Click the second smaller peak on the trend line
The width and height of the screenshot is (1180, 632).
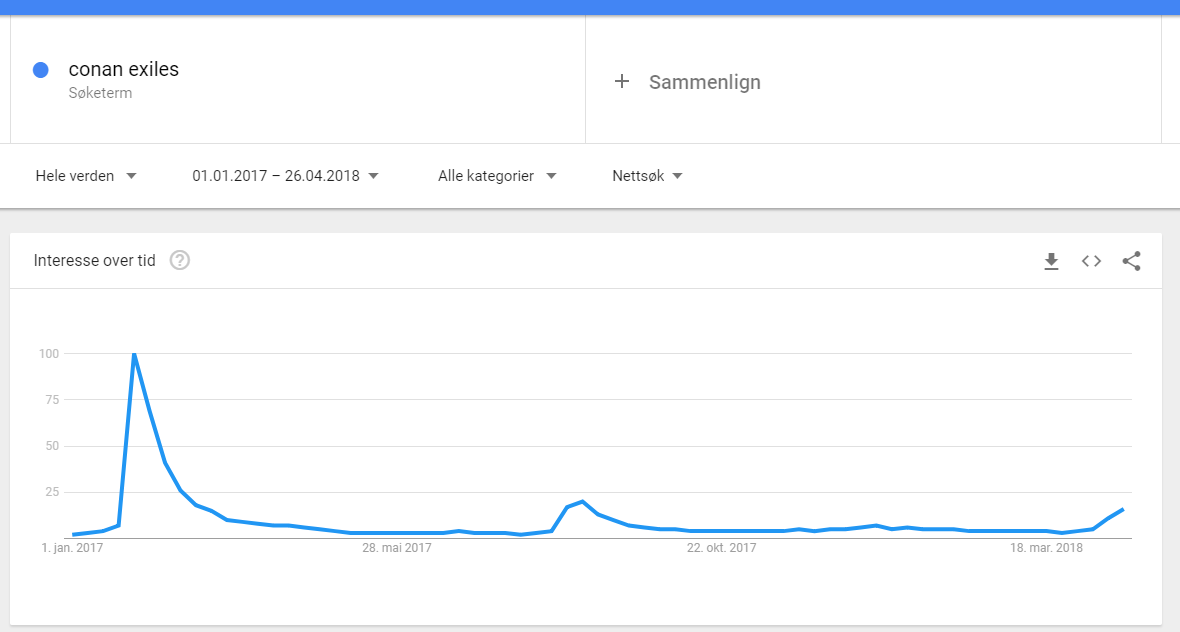tap(582, 501)
